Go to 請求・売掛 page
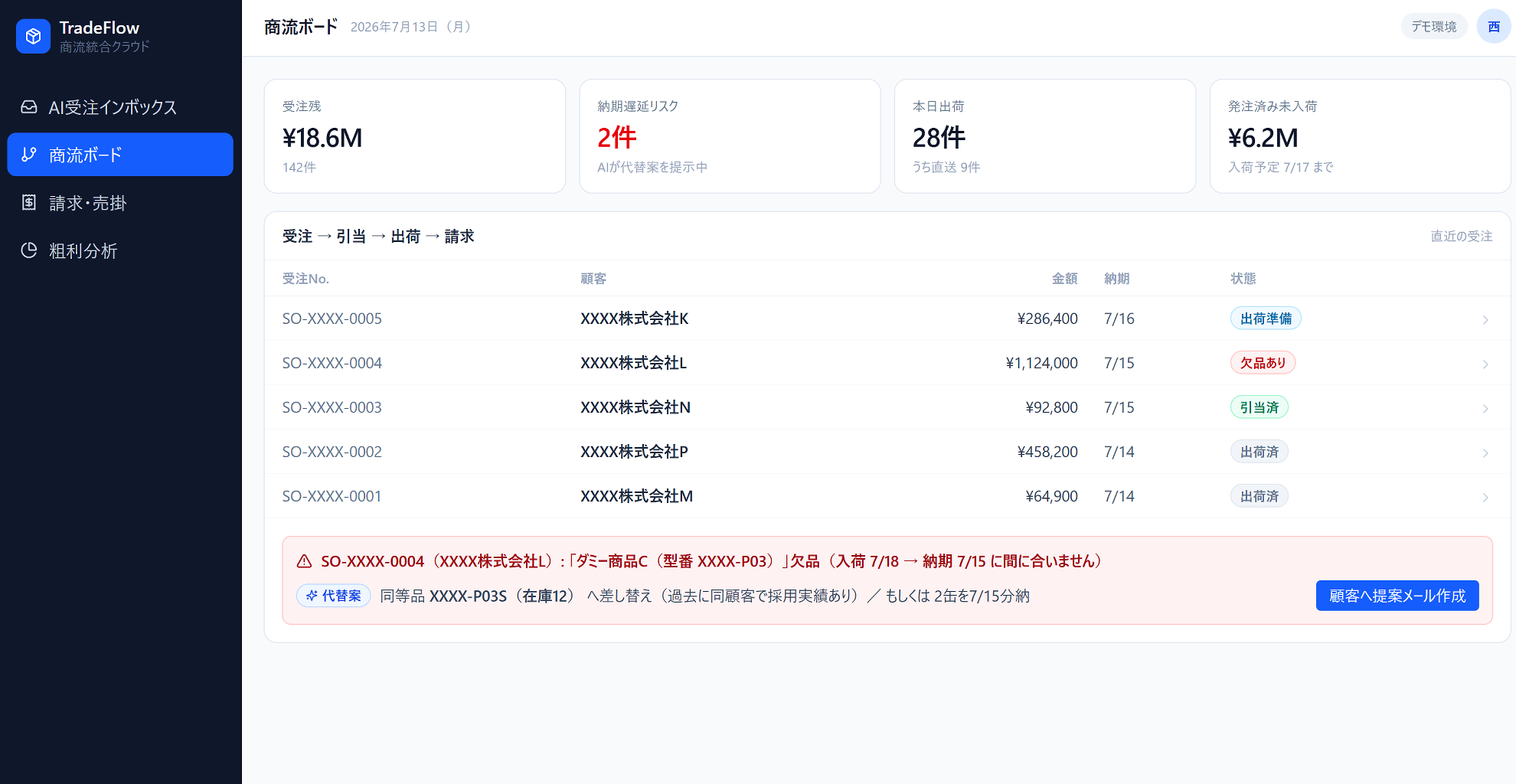 click(120, 203)
